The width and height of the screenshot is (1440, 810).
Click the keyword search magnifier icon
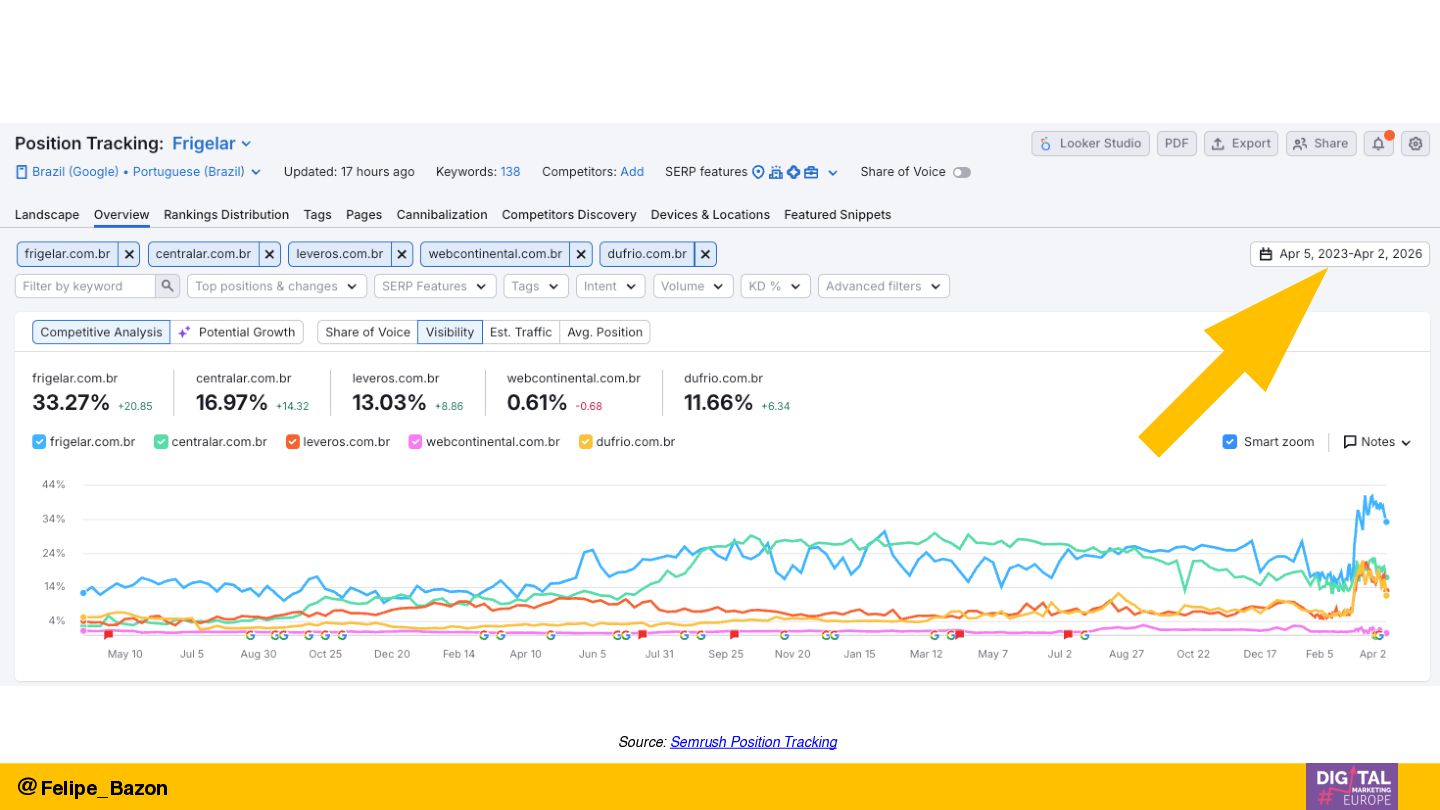point(168,286)
